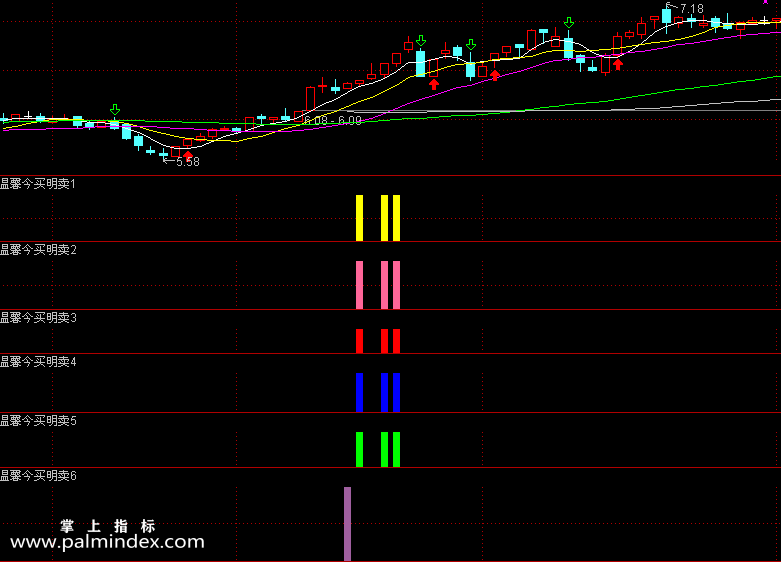Click the 5.58 low price label

188,161
